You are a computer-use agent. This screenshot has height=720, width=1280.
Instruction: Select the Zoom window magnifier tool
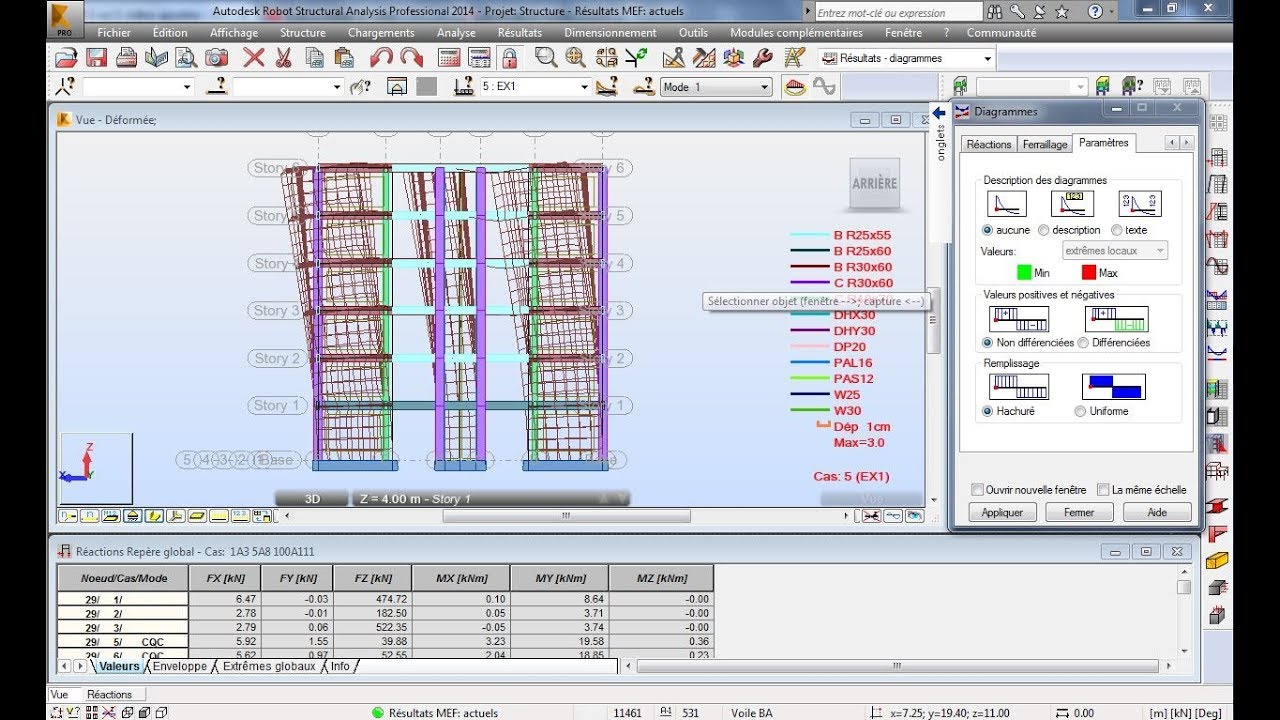click(x=546, y=58)
